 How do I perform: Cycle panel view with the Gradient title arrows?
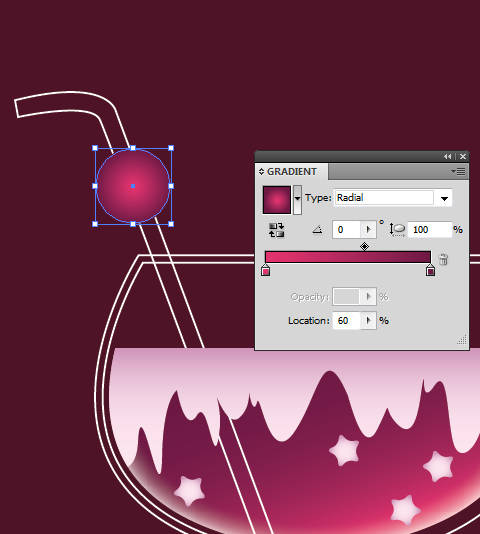click(x=261, y=171)
